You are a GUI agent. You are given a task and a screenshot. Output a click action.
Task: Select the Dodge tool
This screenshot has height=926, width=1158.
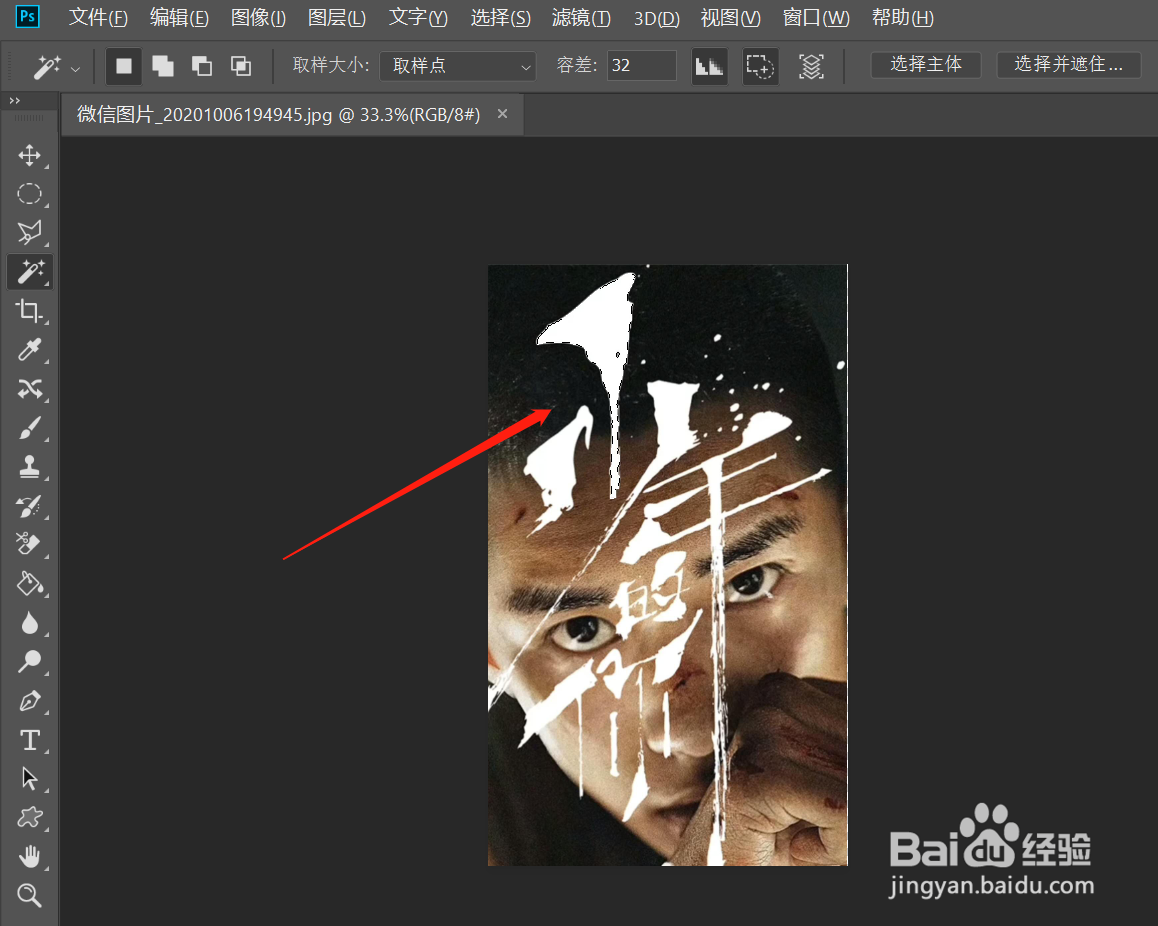coord(30,662)
